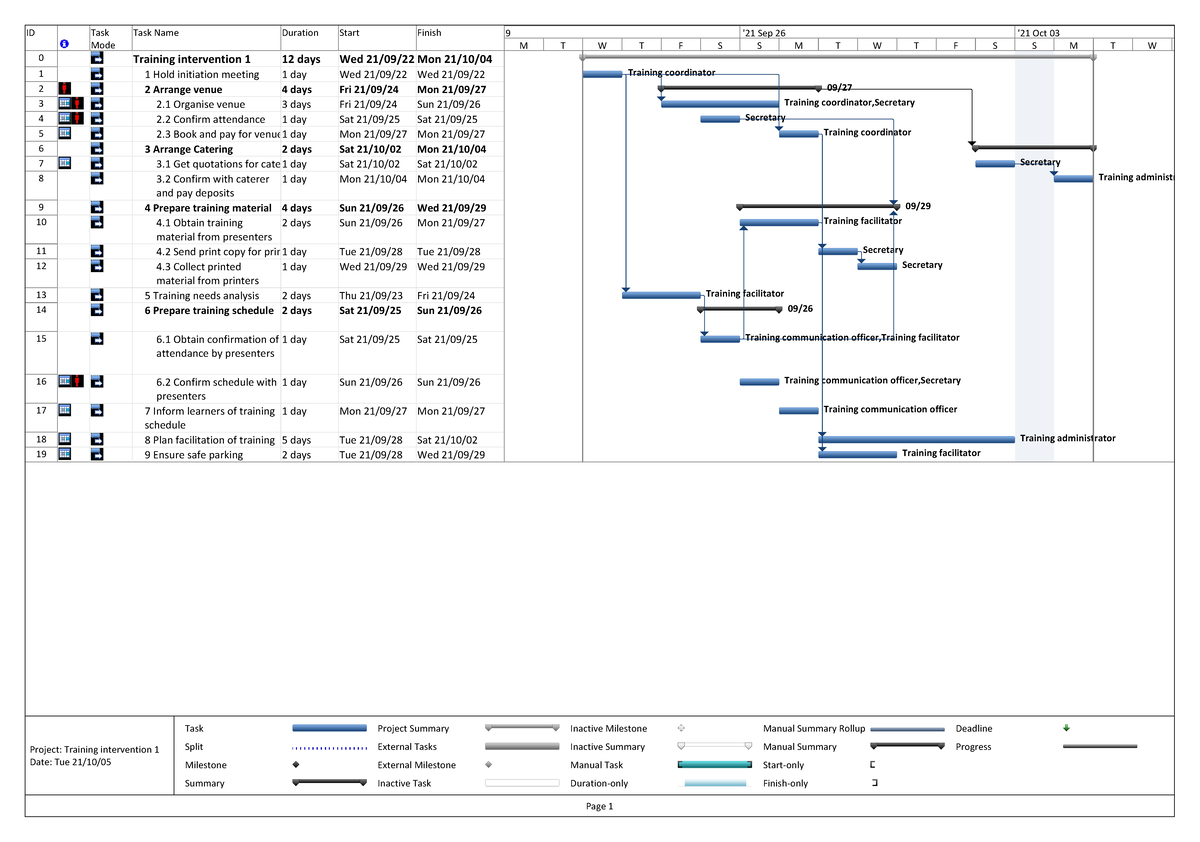Click the Task Mode icon for 9 Ensure safe parking
This screenshot has height=842, width=1200.
(x=97, y=454)
